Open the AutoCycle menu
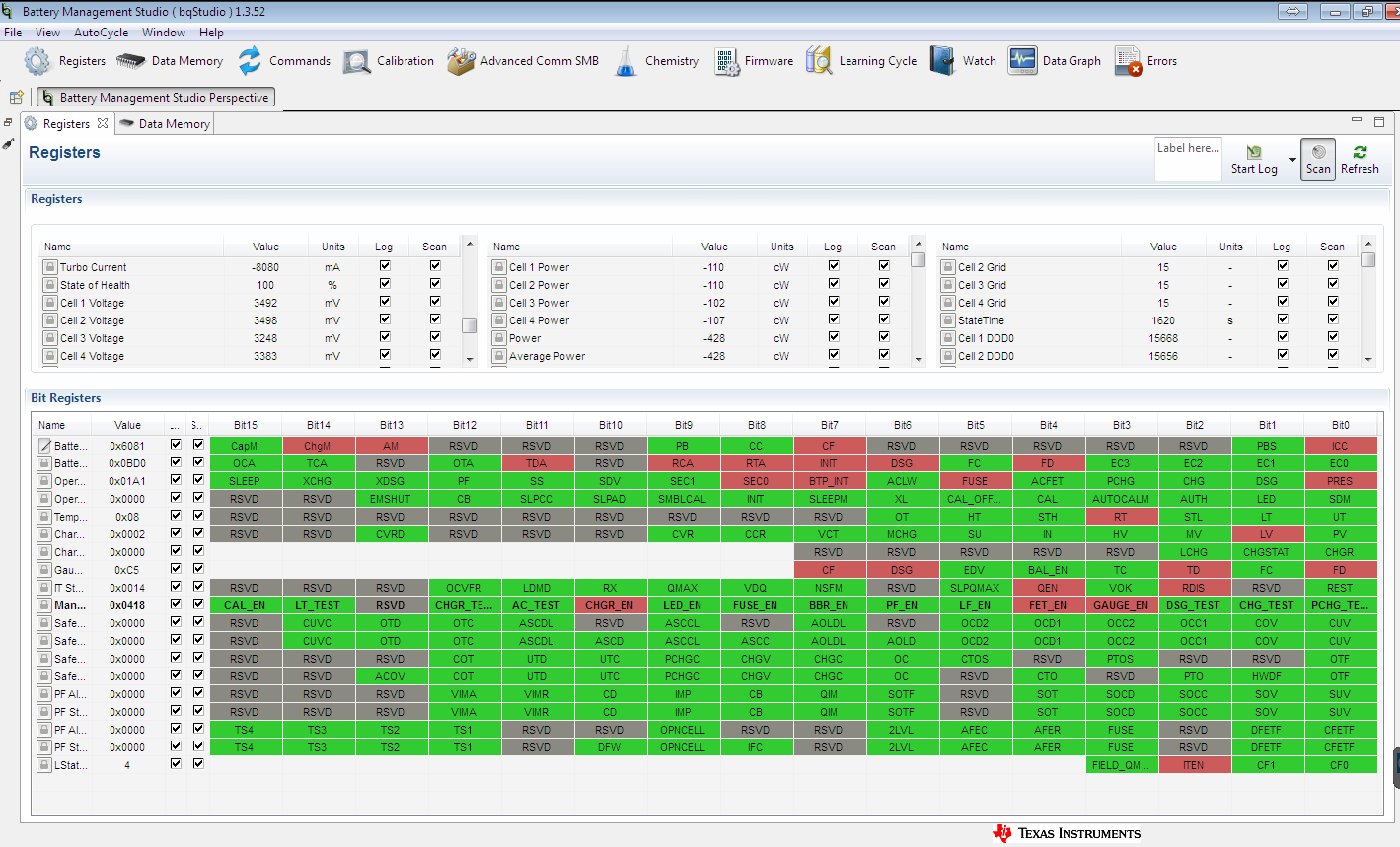Viewport: 1400px width, 847px height. [x=101, y=33]
